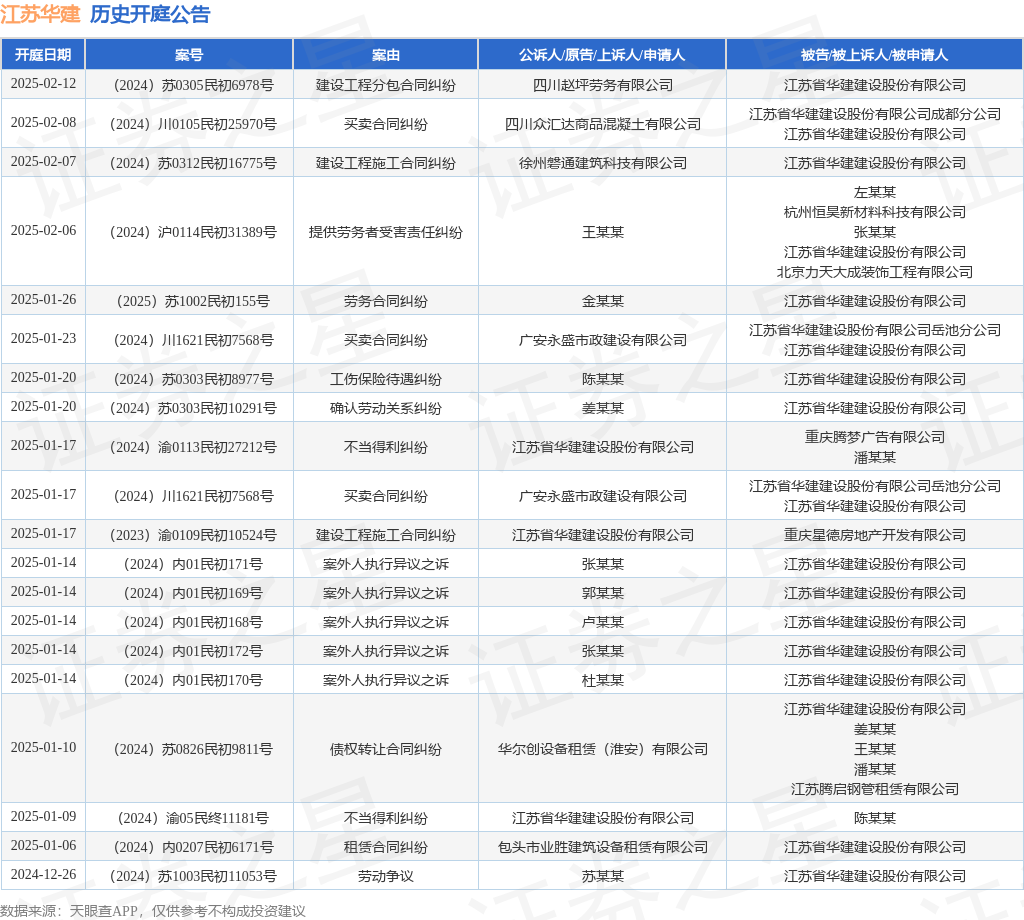Click the hearing date 2025-02-06
This screenshot has width=1024, height=920.
pyautogui.click(x=43, y=230)
